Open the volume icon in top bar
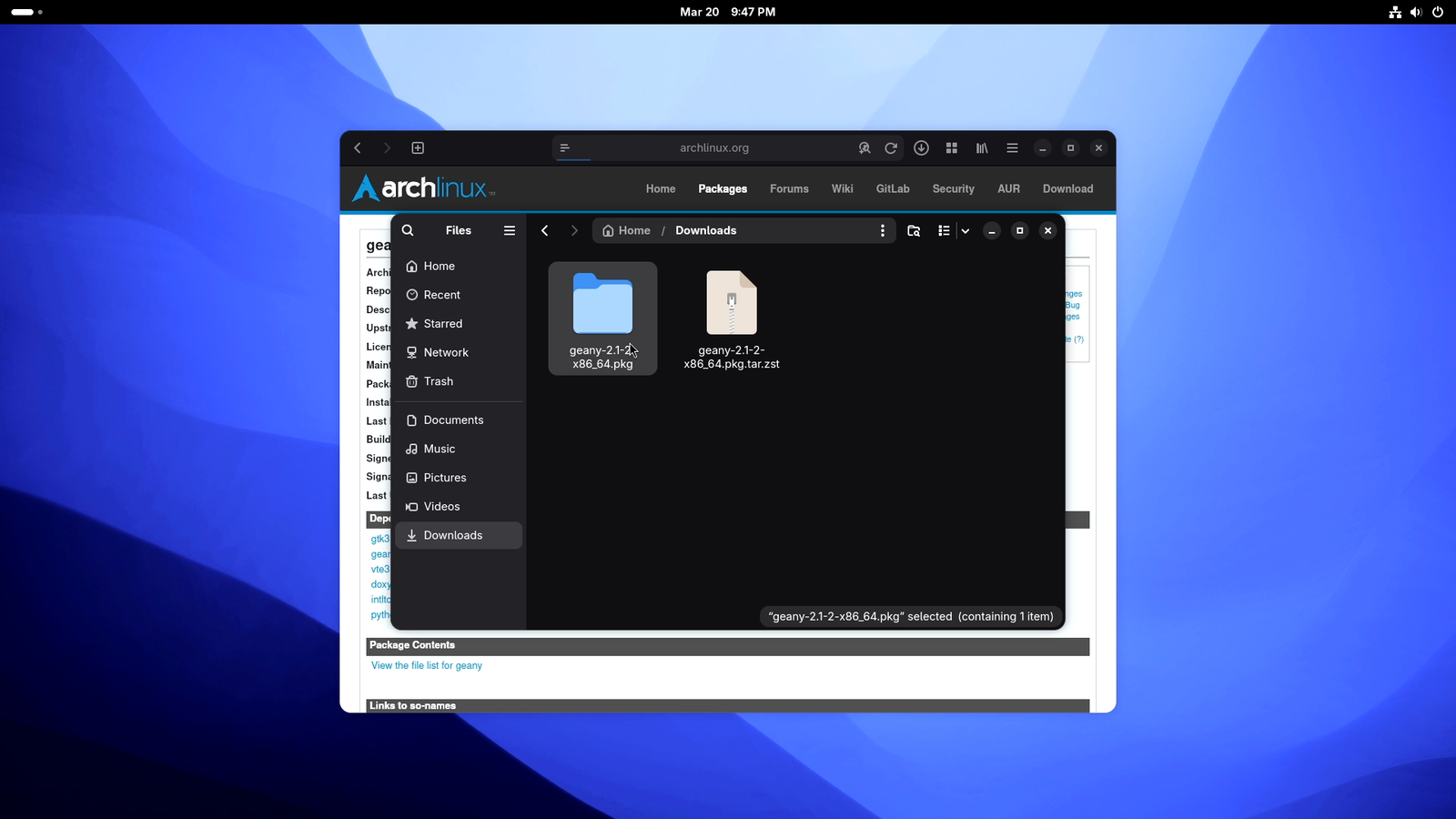The width and height of the screenshot is (1456, 819). tap(1416, 12)
